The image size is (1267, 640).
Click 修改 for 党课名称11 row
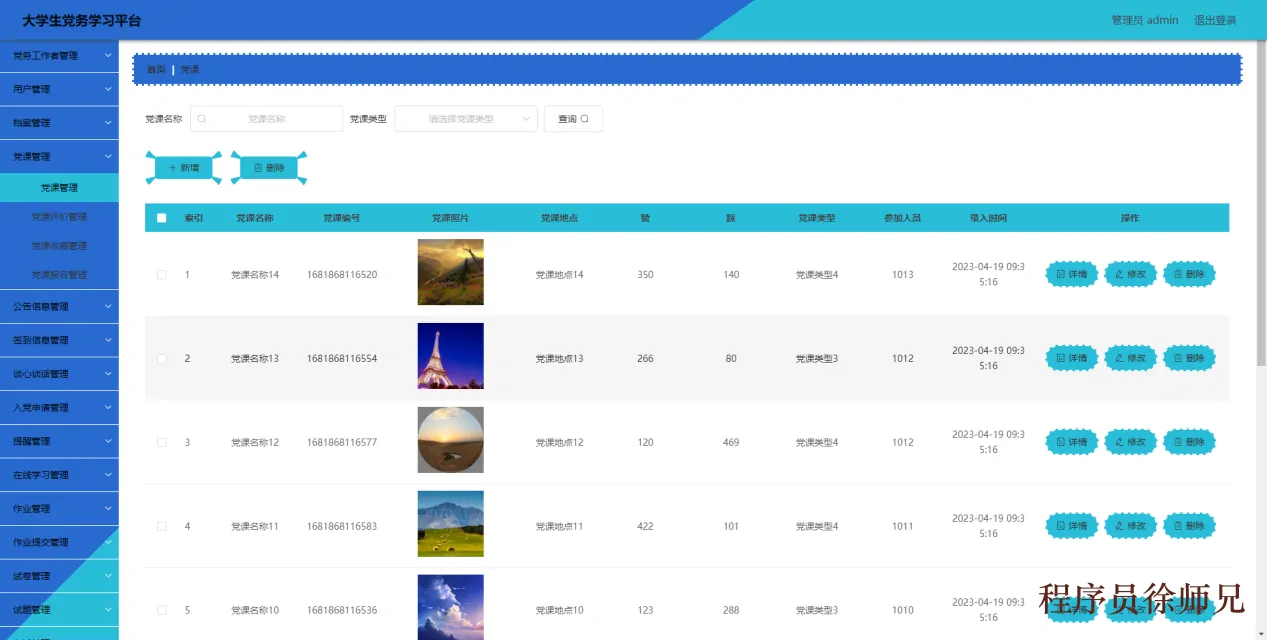pos(1131,526)
